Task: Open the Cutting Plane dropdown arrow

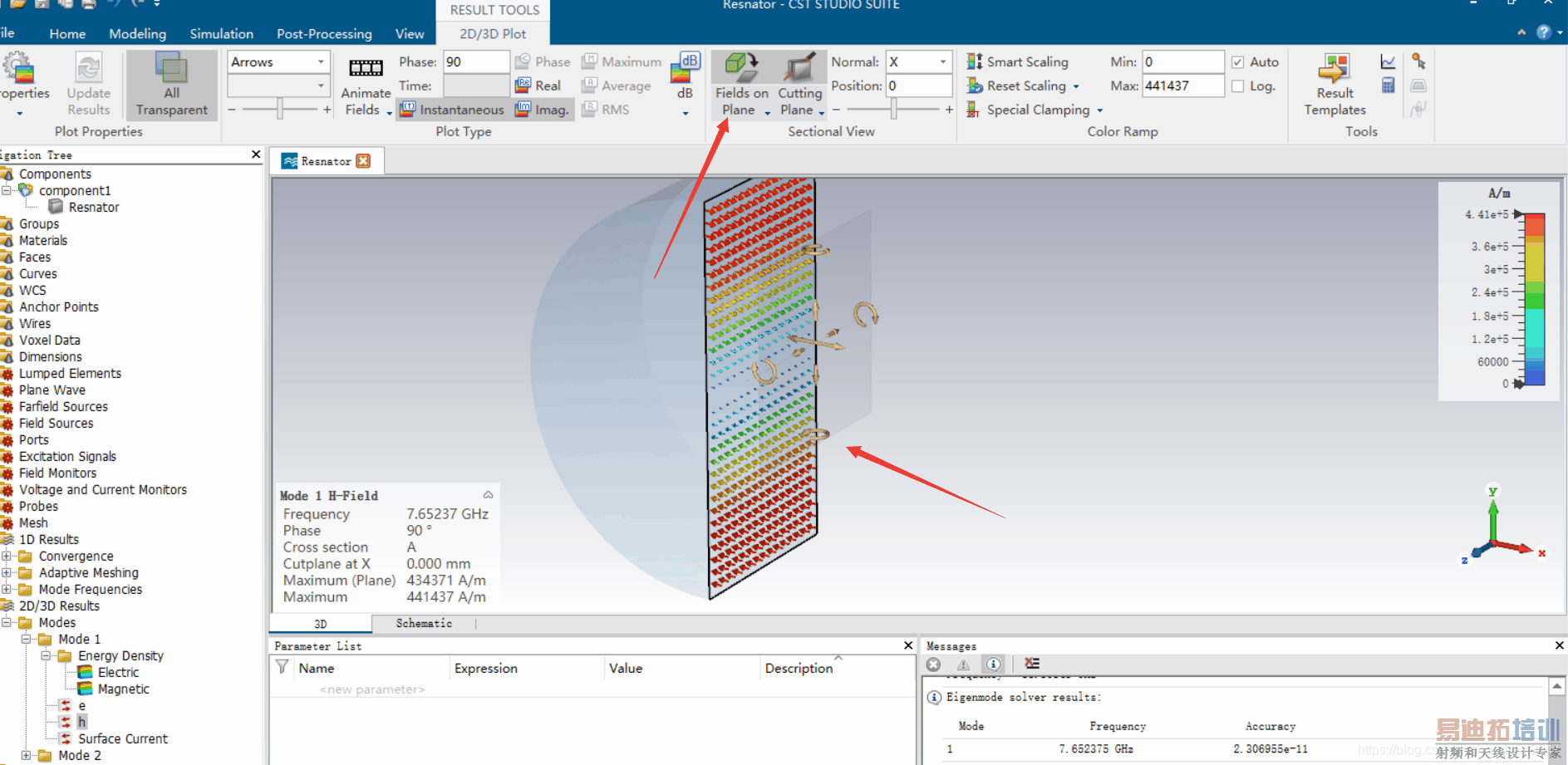Action: (821, 112)
